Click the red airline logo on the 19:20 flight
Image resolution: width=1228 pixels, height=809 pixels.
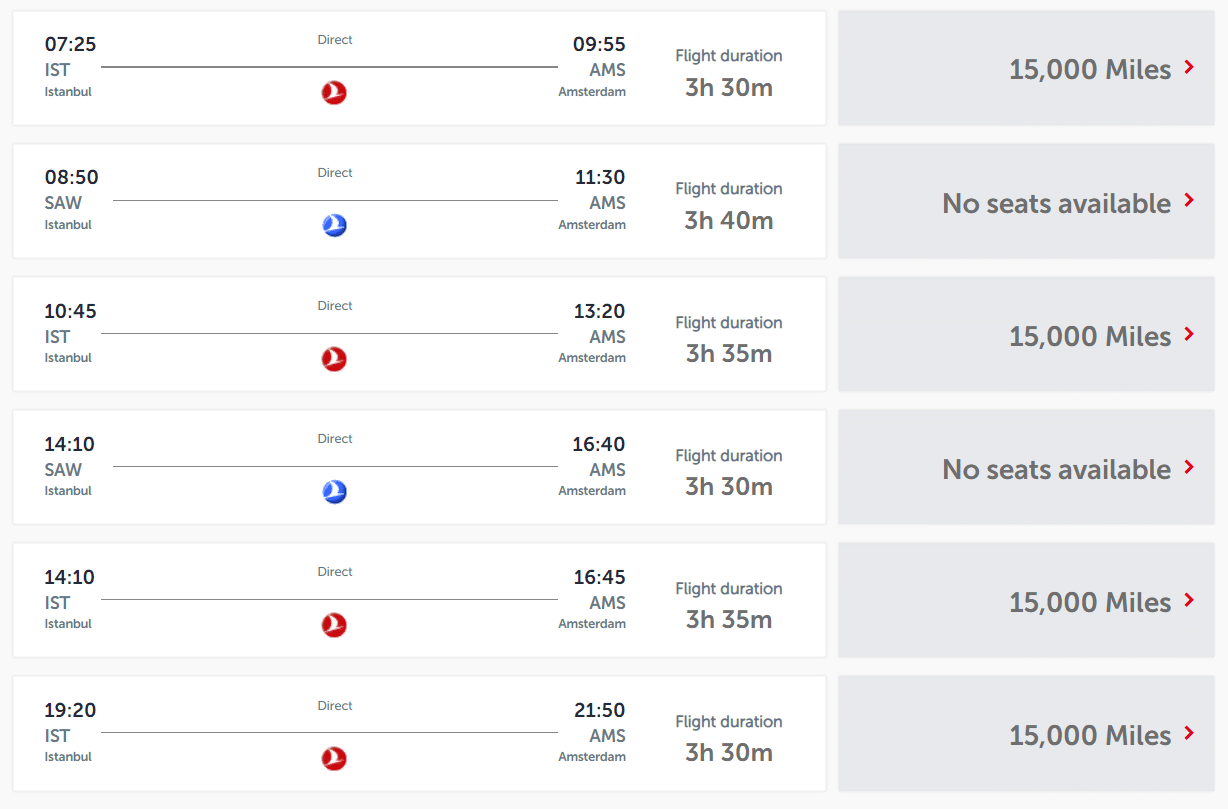coord(334,758)
